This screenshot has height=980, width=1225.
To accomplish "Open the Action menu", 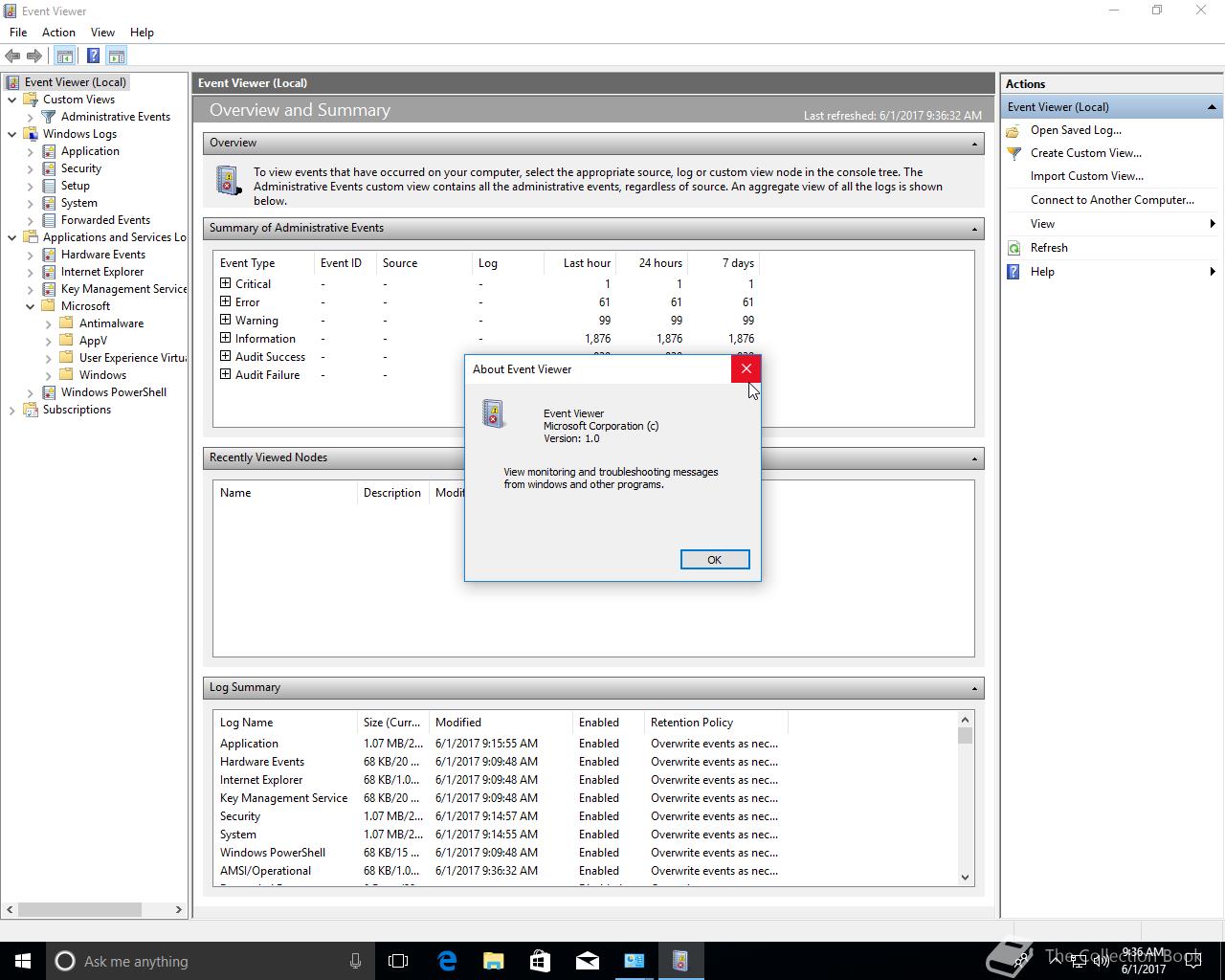I will point(58,33).
